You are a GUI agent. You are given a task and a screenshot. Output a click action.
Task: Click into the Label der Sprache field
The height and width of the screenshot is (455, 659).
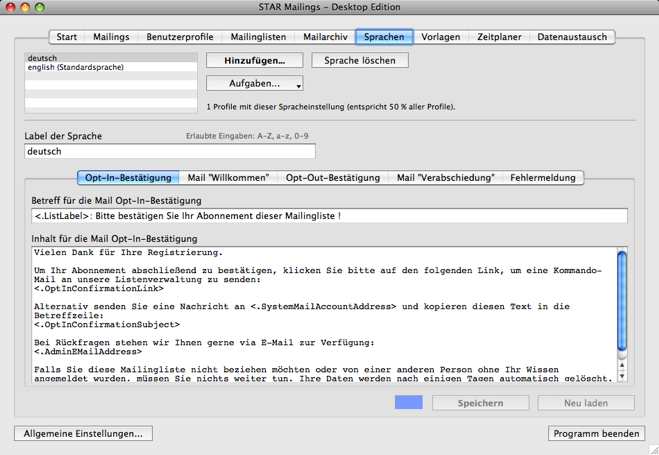[170, 151]
